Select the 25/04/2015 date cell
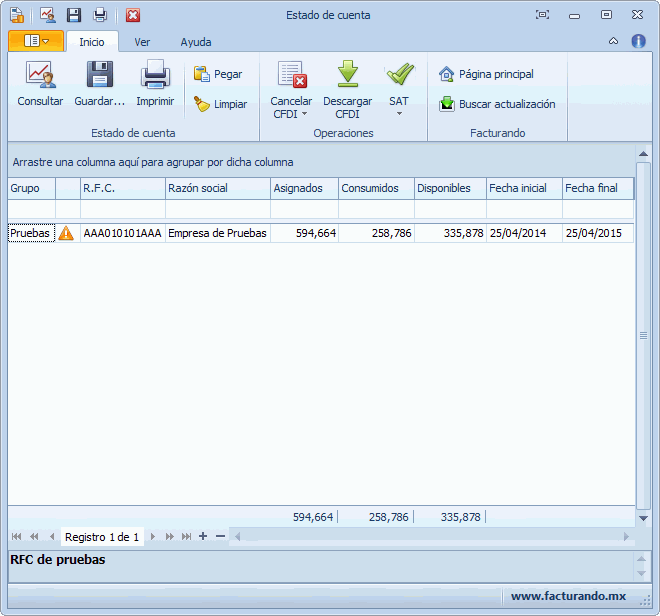This screenshot has height=616, width=660. pyautogui.click(x=598, y=233)
